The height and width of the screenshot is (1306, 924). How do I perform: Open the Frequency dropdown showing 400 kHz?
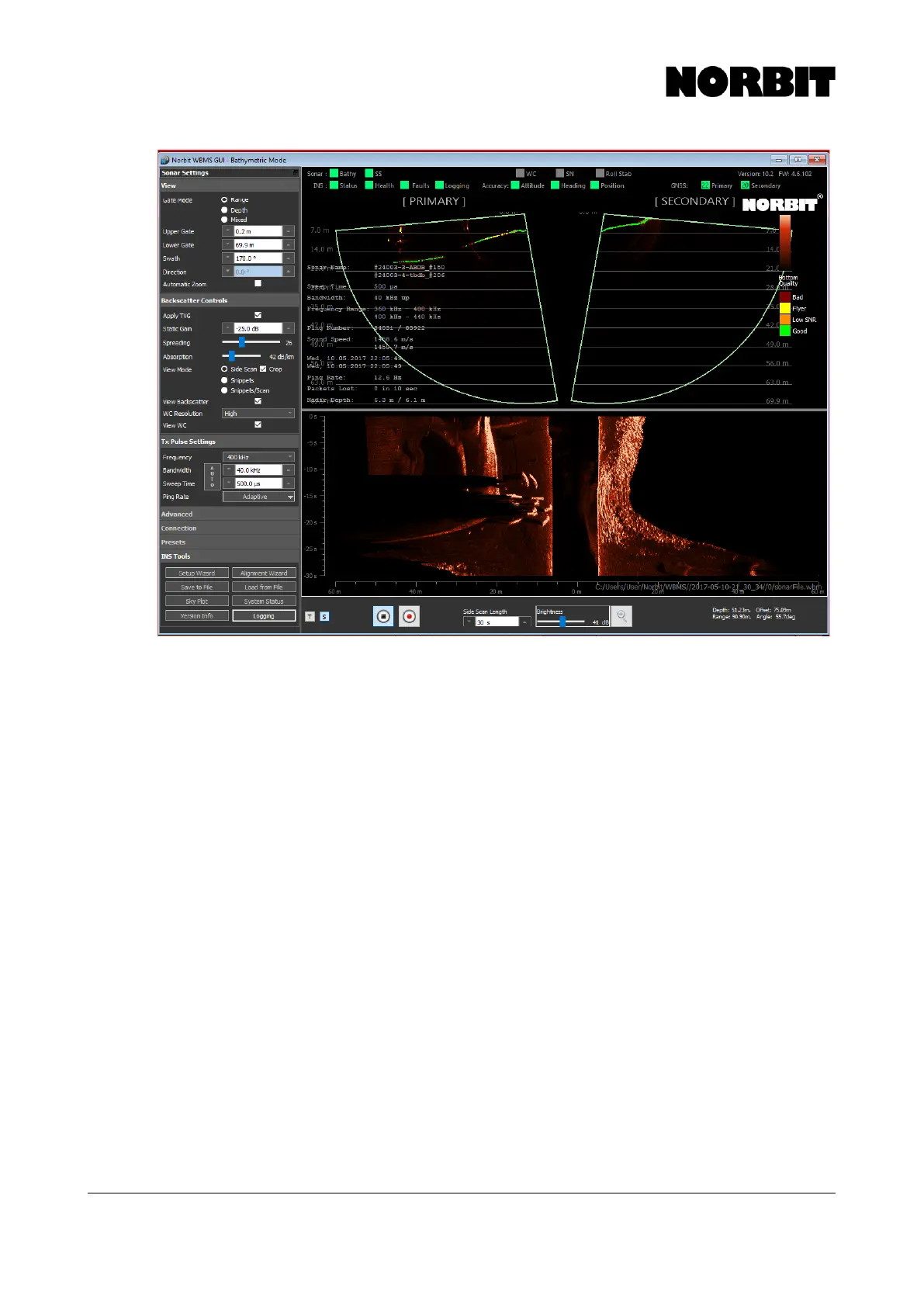pos(258,457)
